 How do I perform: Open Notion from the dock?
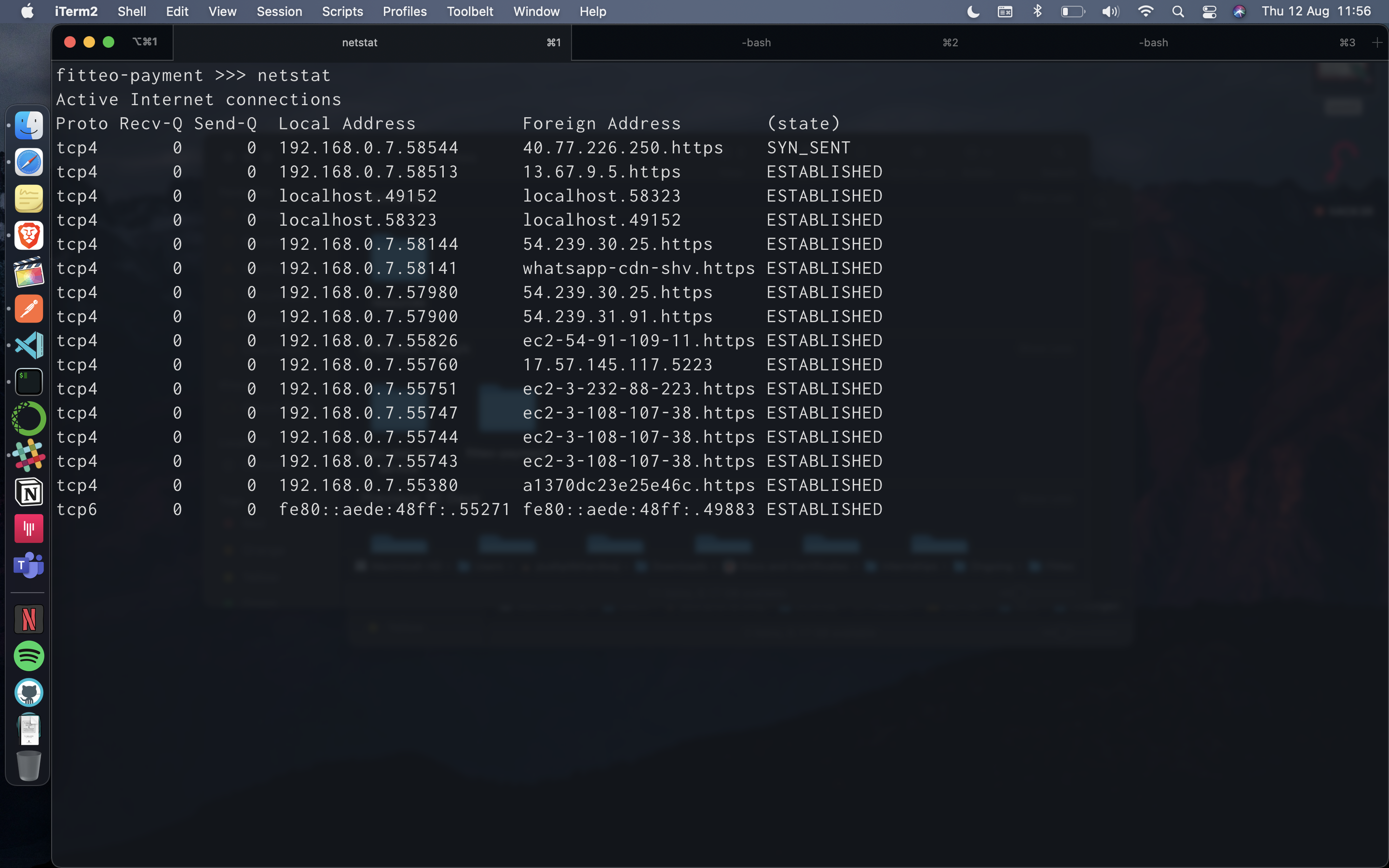(29, 492)
